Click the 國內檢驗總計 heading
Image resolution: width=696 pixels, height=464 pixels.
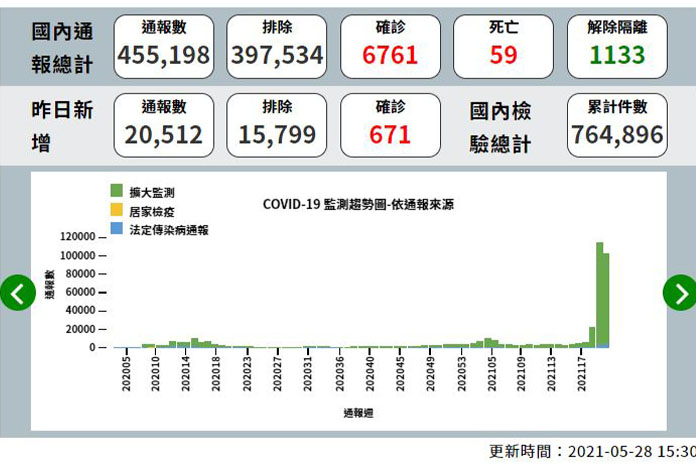[501, 127]
